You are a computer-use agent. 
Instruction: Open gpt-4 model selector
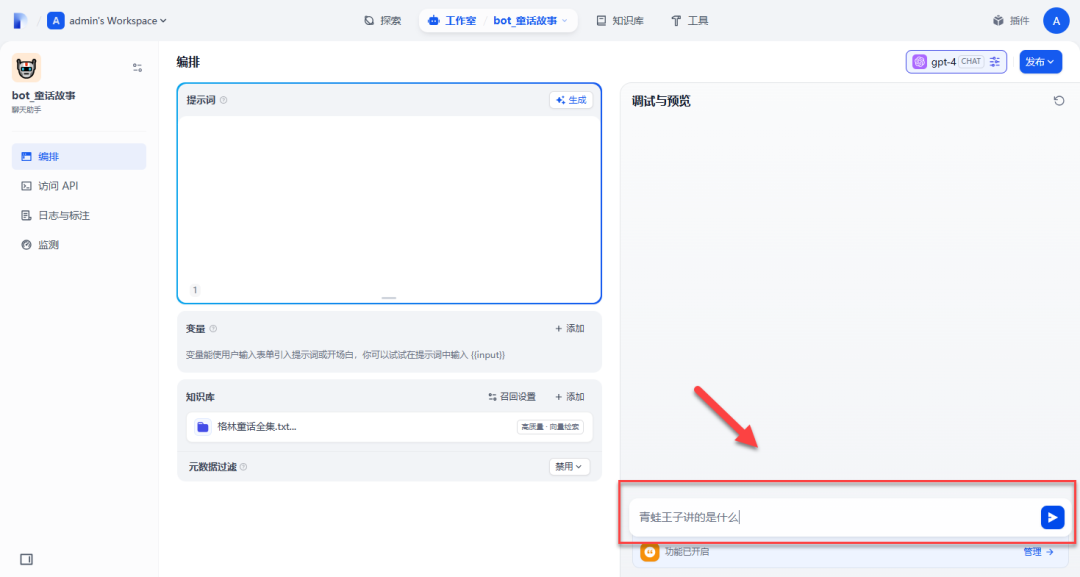[x=956, y=62]
